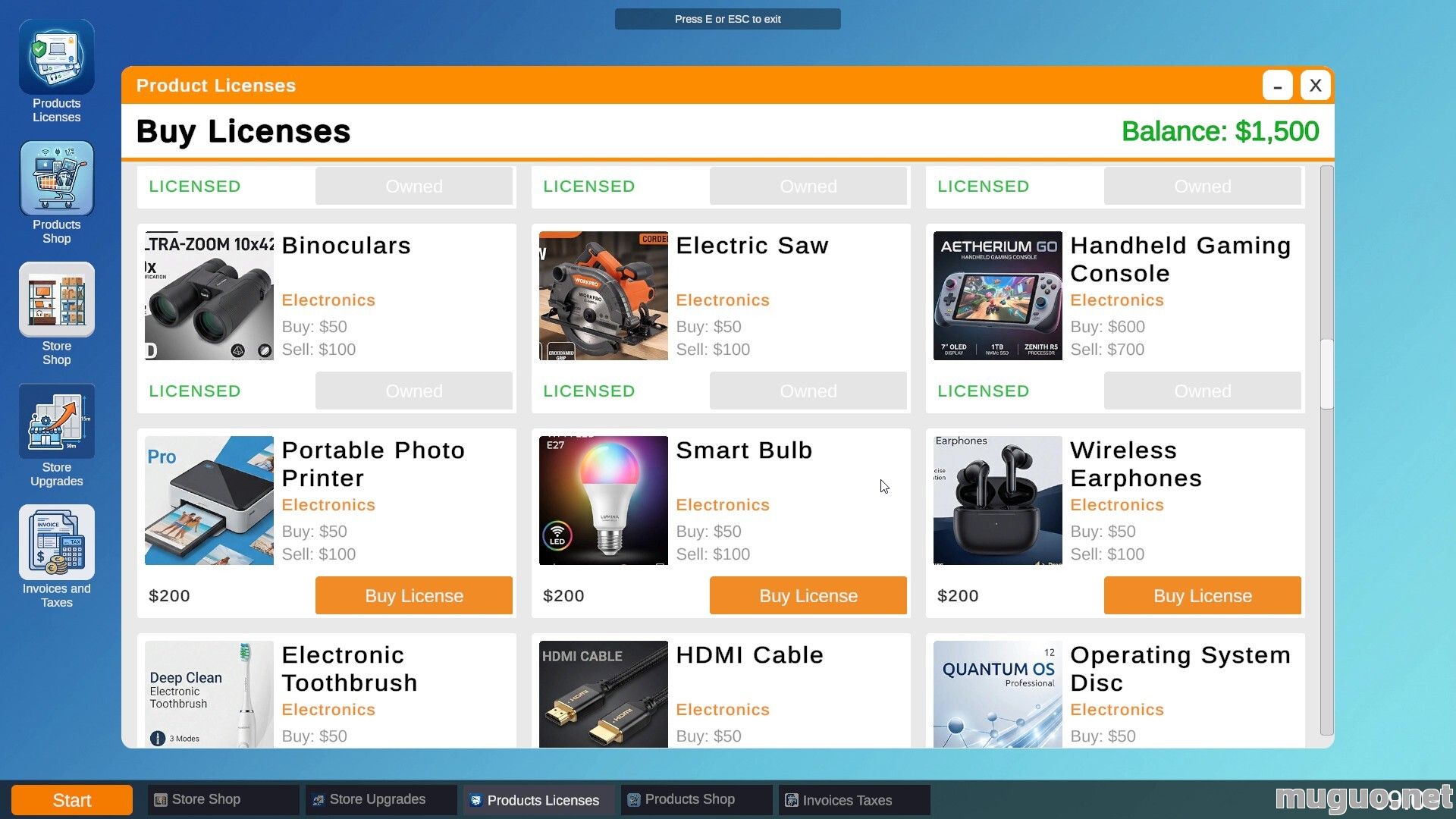The height and width of the screenshot is (819, 1456).
Task: Open the Products Licenses desktop icon
Action: [x=57, y=72]
